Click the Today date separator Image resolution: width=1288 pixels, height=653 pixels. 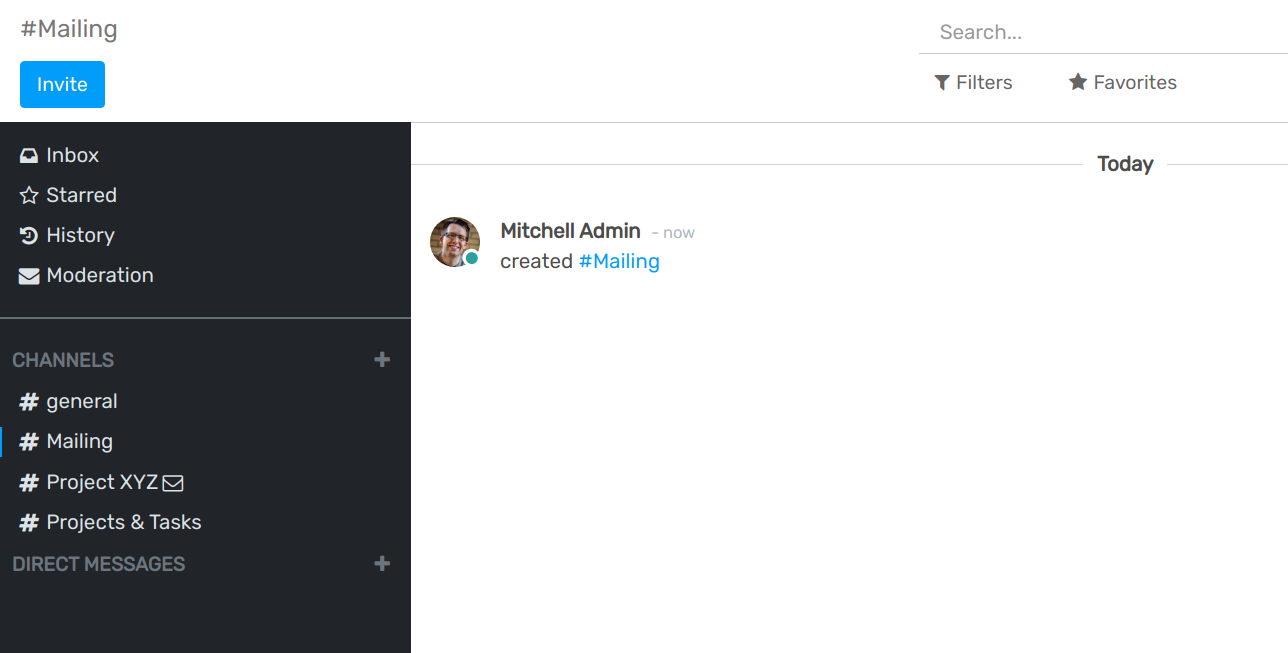coord(1124,163)
